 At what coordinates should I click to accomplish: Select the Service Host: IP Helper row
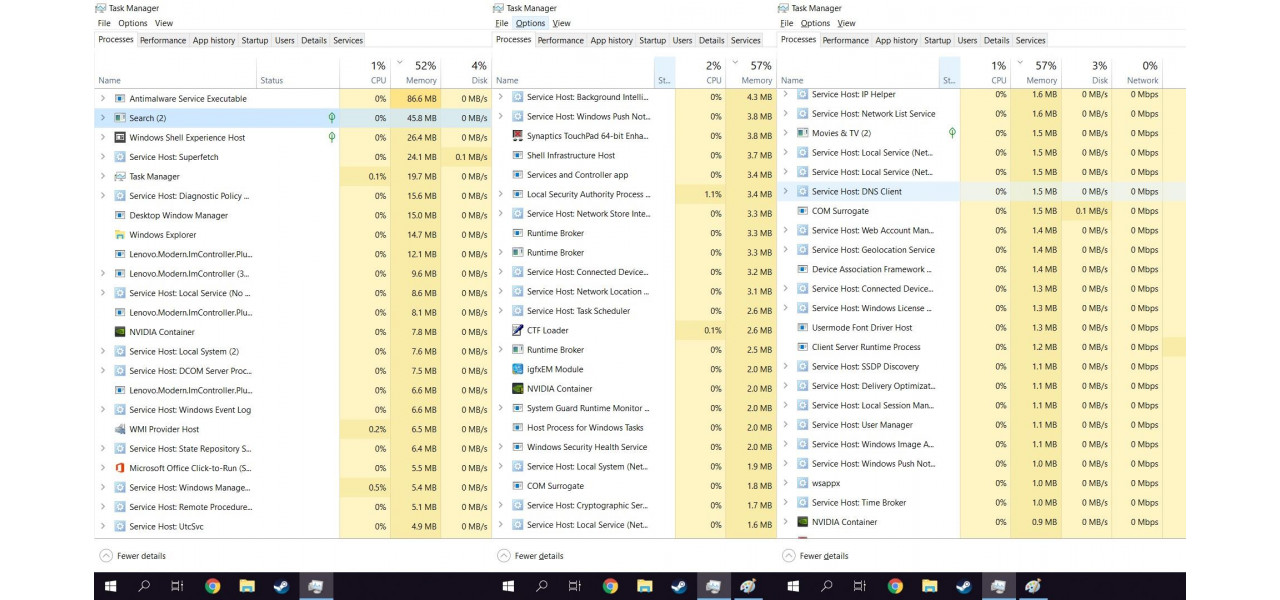click(x=982, y=94)
